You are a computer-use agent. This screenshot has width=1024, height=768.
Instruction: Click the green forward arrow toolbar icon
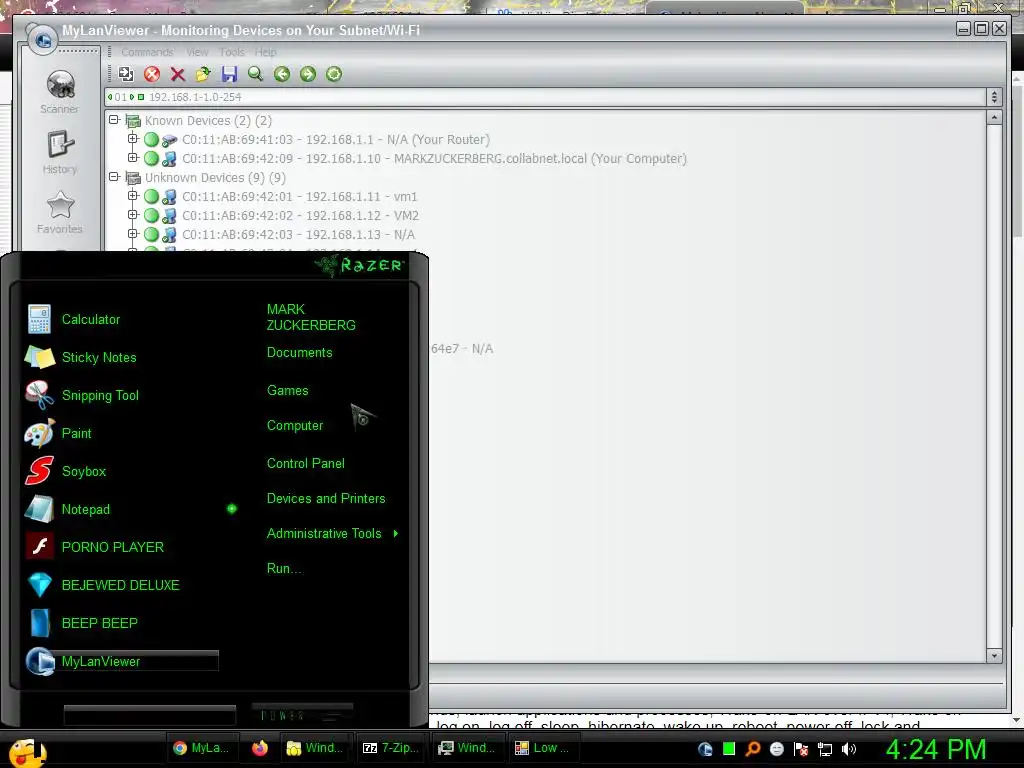308,74
